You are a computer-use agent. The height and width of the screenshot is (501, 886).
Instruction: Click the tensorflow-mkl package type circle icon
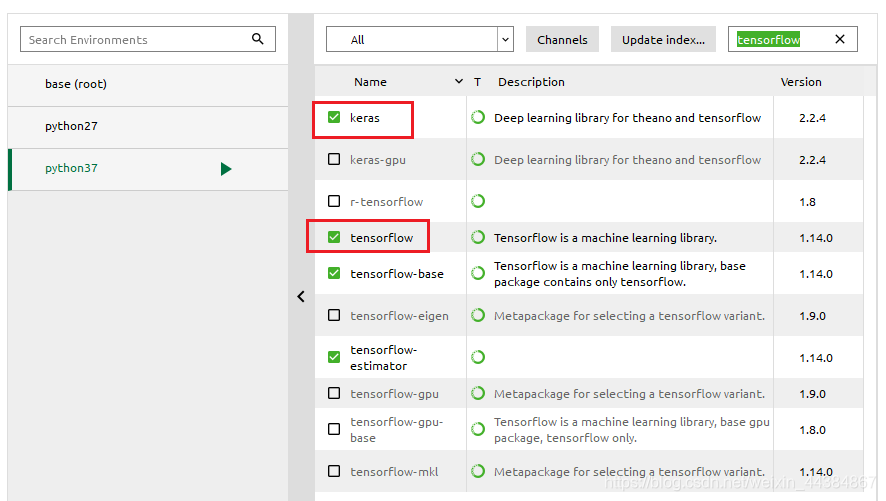(478, 471)
